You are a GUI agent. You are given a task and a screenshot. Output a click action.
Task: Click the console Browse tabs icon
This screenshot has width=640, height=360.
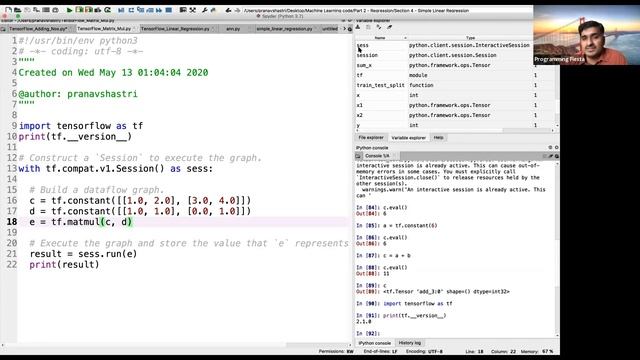(x=358, y=156)
